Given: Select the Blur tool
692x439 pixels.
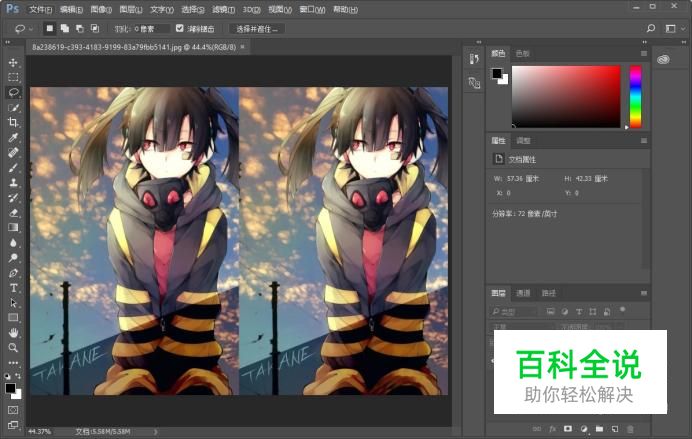Looking at the screenshot, I should click(13, 243).
